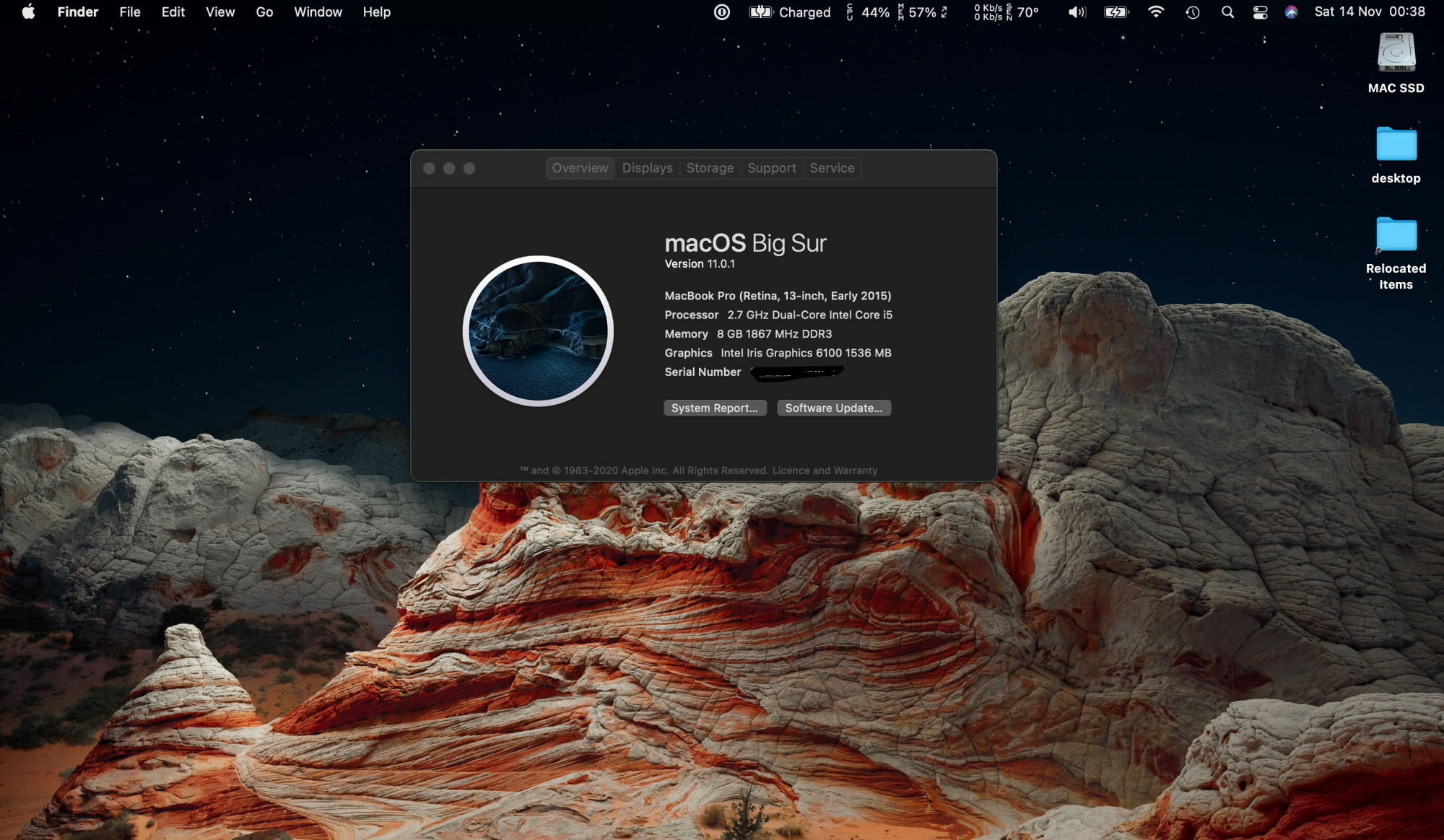Viewport: 1444px width, 840px height.
Task: Open the Apple menu
Action: (x=28, y=12)
